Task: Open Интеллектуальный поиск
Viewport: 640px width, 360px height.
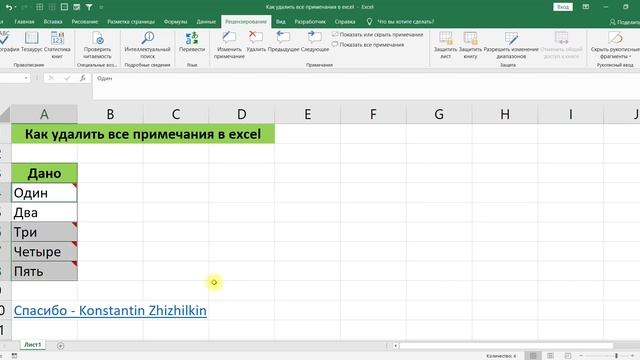Action: (x=147, y=45)
